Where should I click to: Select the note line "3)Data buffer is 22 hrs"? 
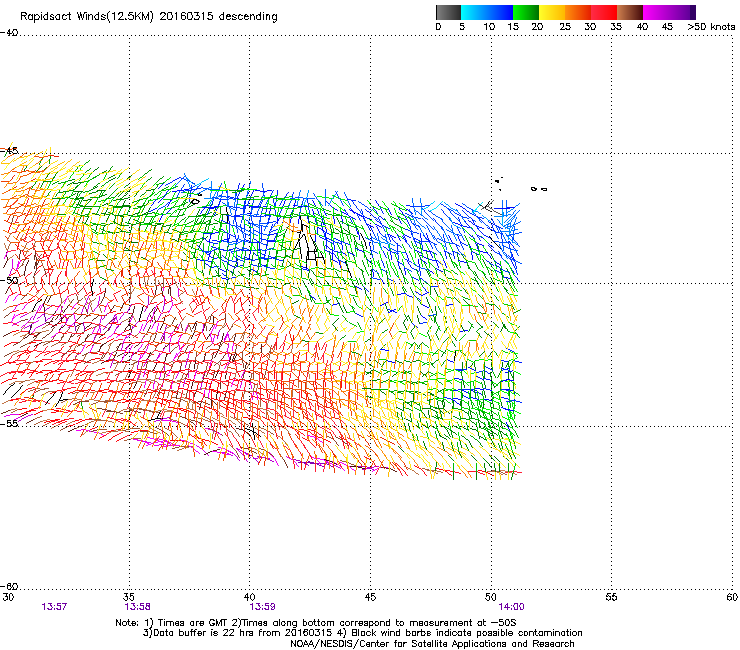pos(362,633)
